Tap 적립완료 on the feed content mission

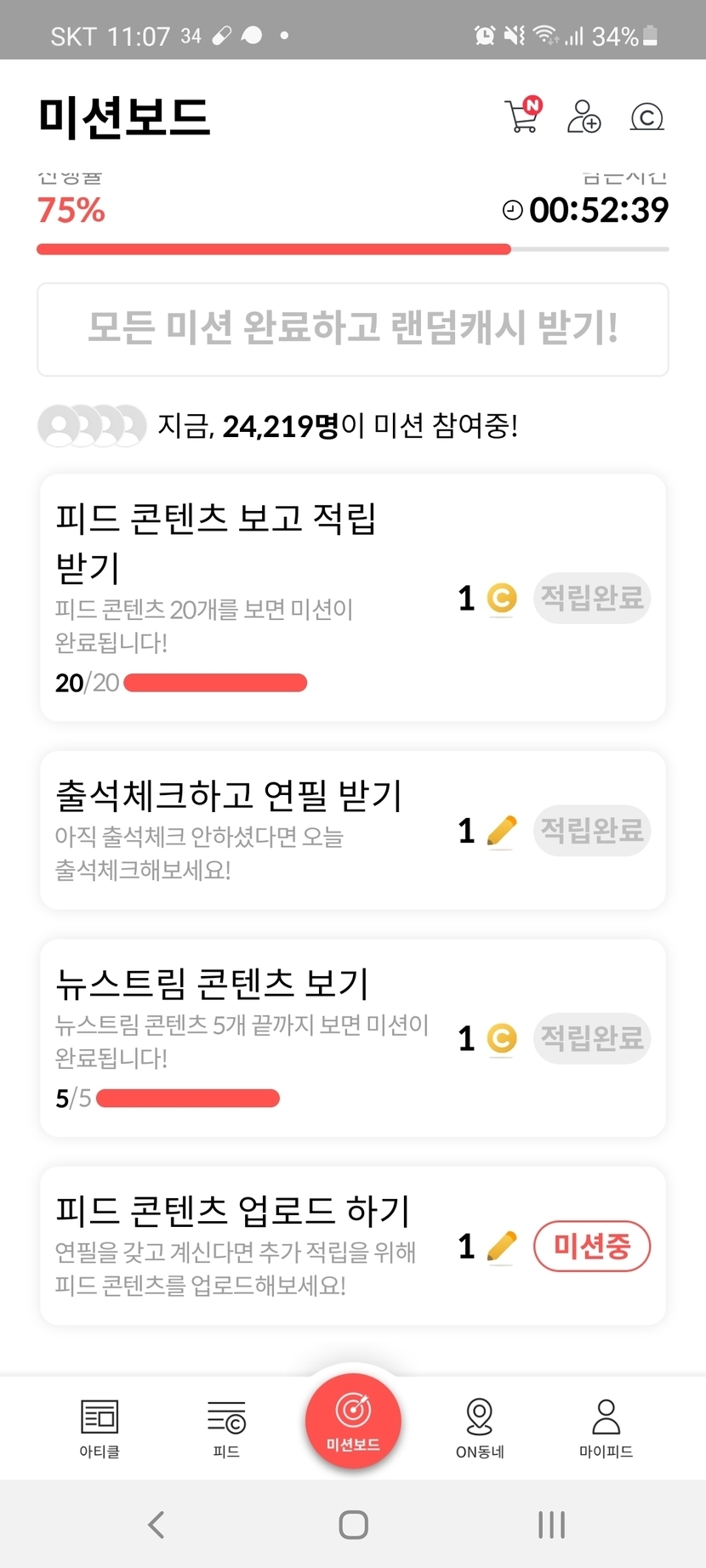click(x=592, y=598)
